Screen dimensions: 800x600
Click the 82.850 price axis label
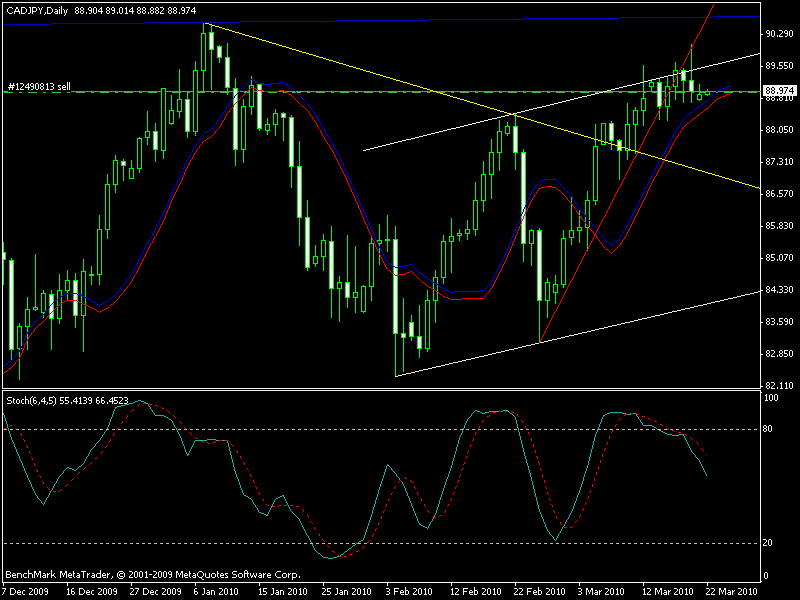(x=779, y=354)
